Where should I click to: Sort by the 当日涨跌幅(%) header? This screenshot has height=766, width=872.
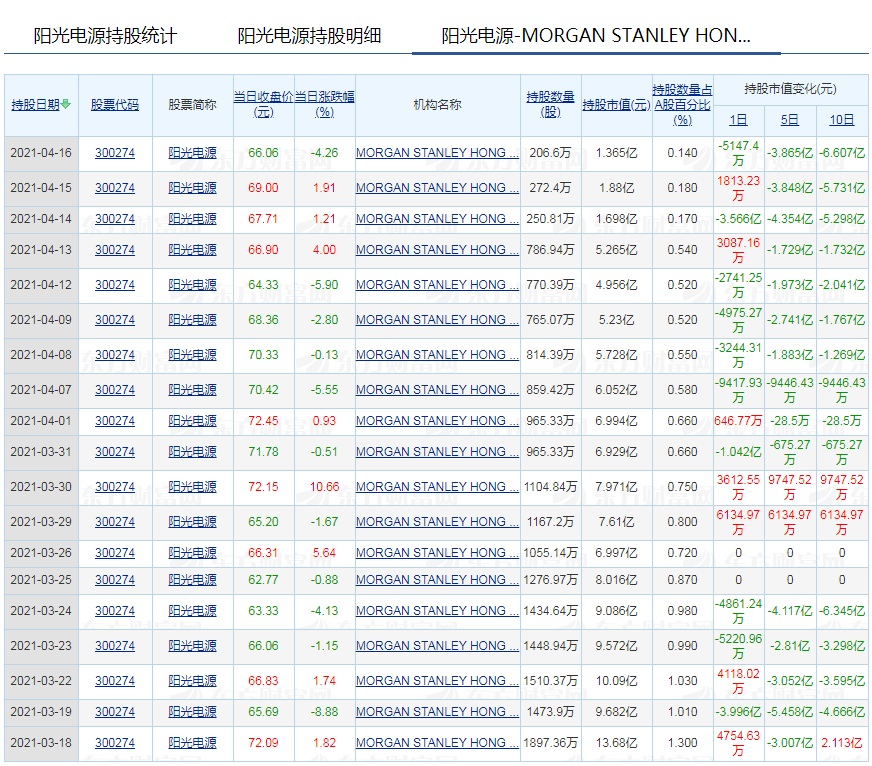[x=324, y=104]
